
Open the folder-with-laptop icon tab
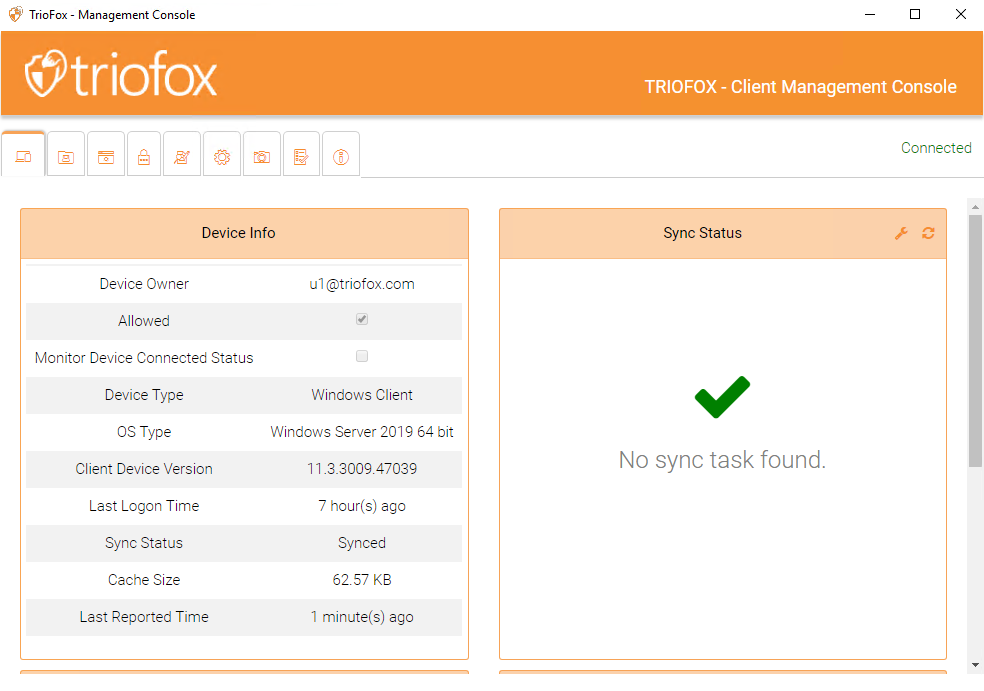[x=66, y=155]
